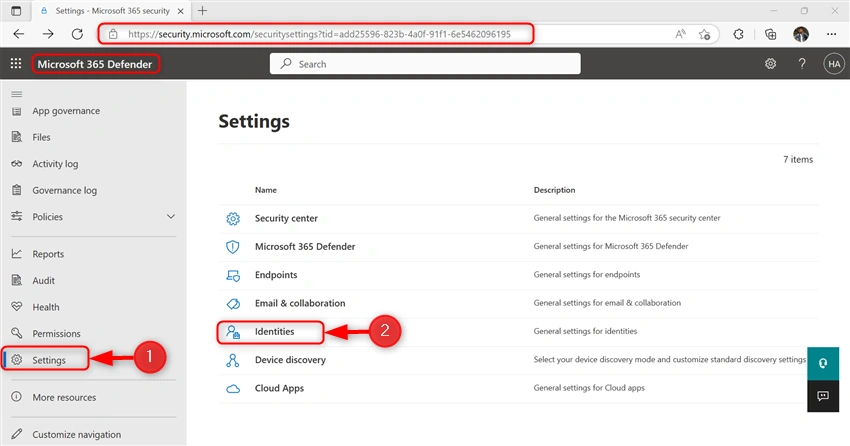The width and height of the screenshot is (850, 446).
Task: Open a new browser tab
Action: pos(202,10)
